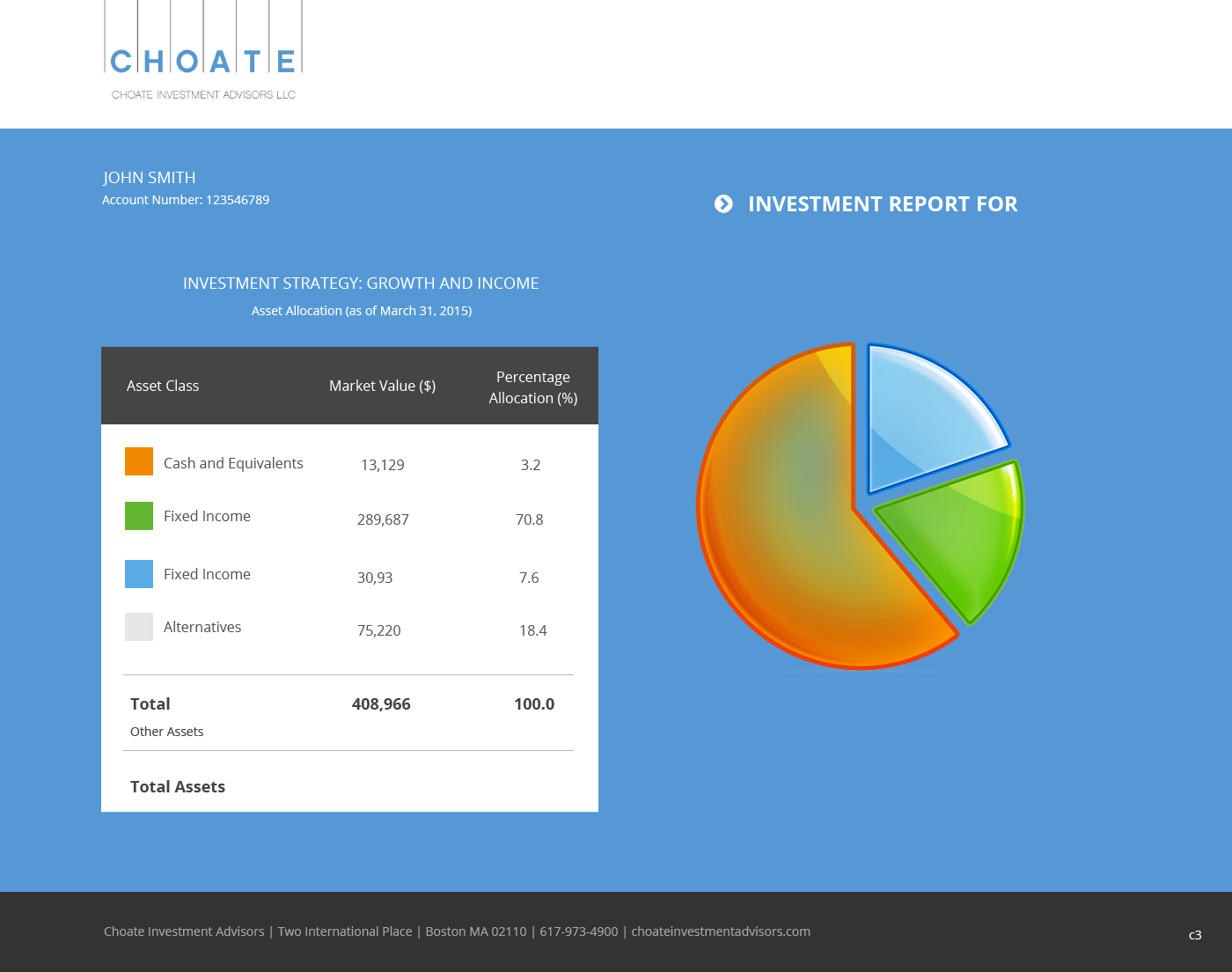Select the Asset Class column header

click(x=163, y=386)
